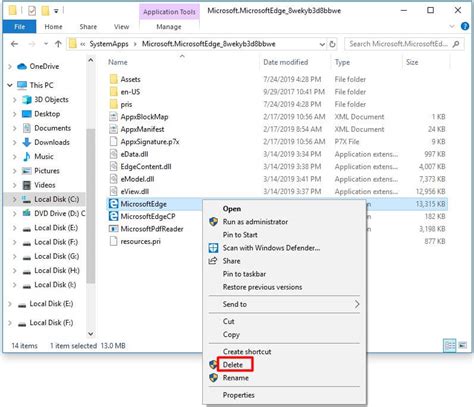Select OneDrive in the navigation pane
474x407 pixels.
click(44, 66)
